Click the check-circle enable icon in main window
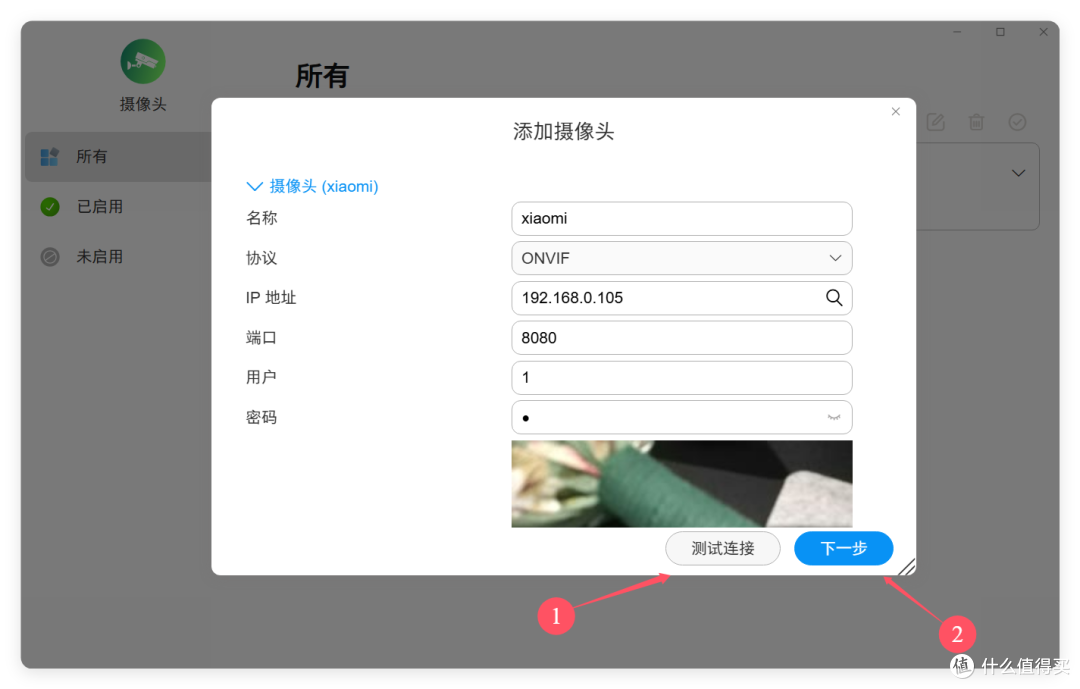The height and width of the screenshot is (689, 1080). [x=1017, y=123]
